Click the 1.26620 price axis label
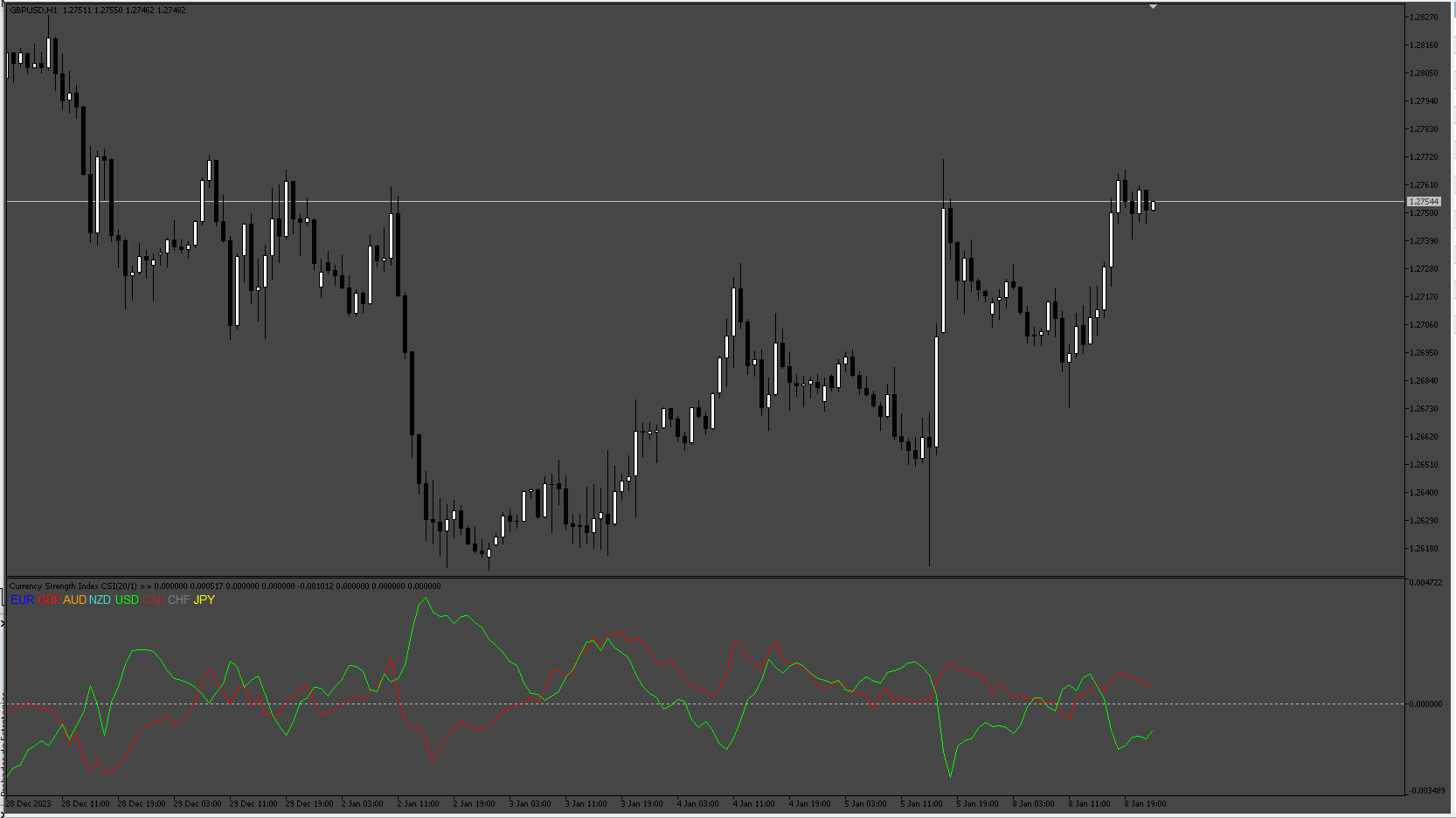 pyautogui.click(x=1425, y=437)
